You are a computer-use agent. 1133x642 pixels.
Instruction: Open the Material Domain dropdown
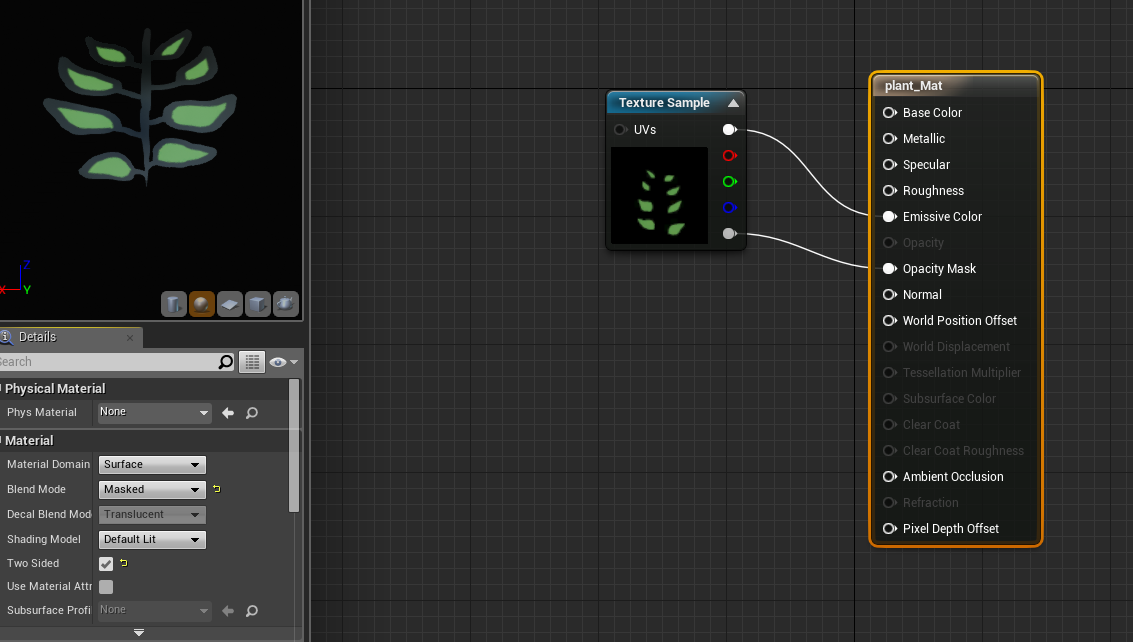[x=152, y=464]
